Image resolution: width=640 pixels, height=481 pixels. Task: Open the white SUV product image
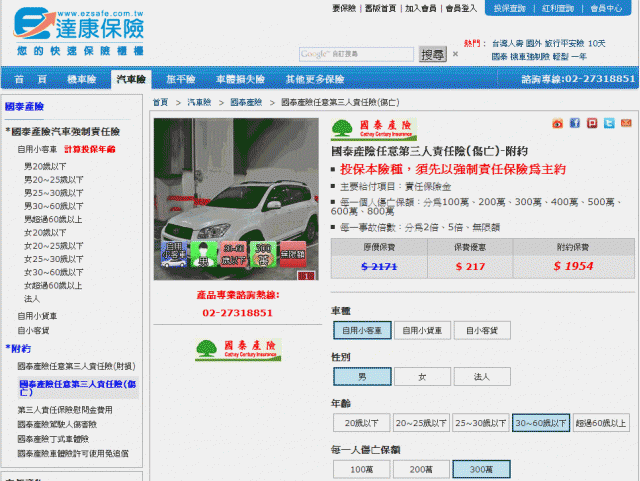click(x=236, y=199)
